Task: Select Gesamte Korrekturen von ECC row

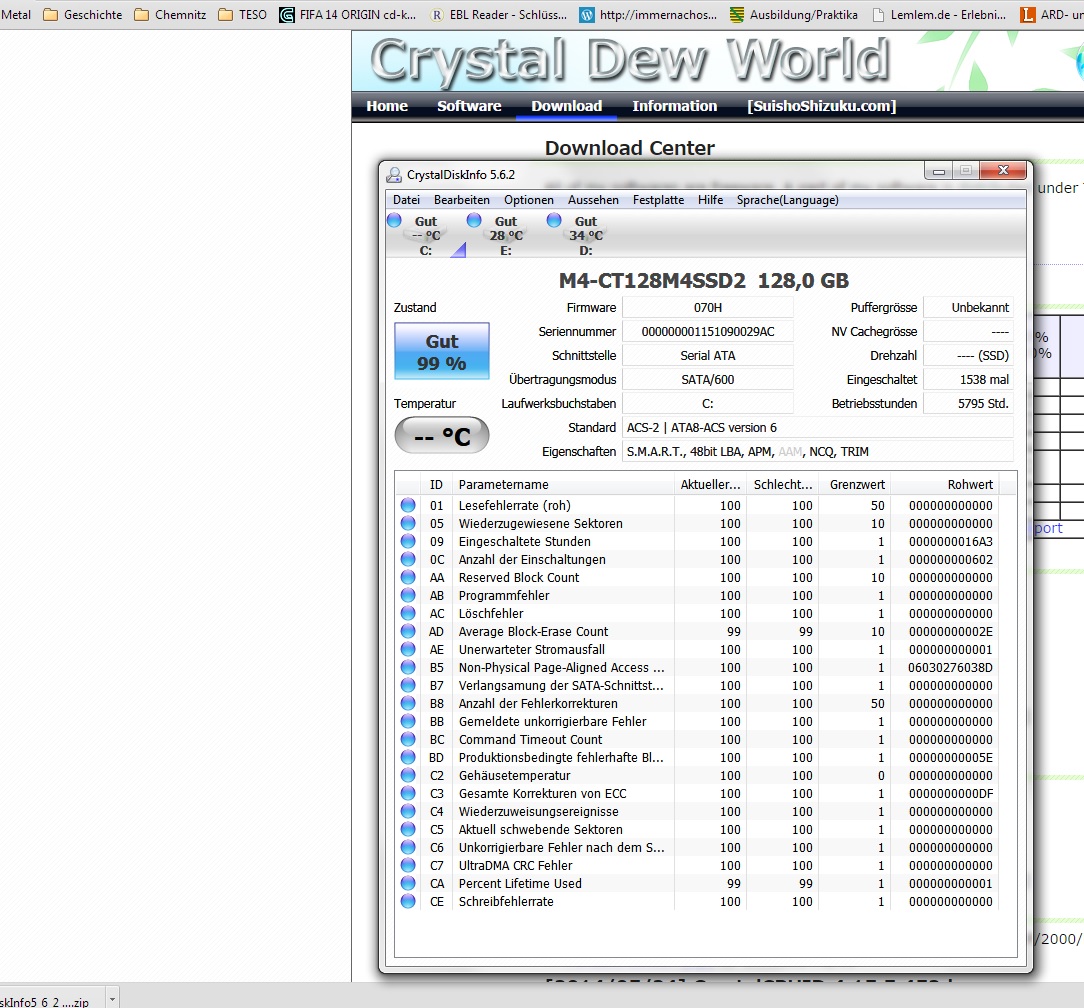Action: 698,794
